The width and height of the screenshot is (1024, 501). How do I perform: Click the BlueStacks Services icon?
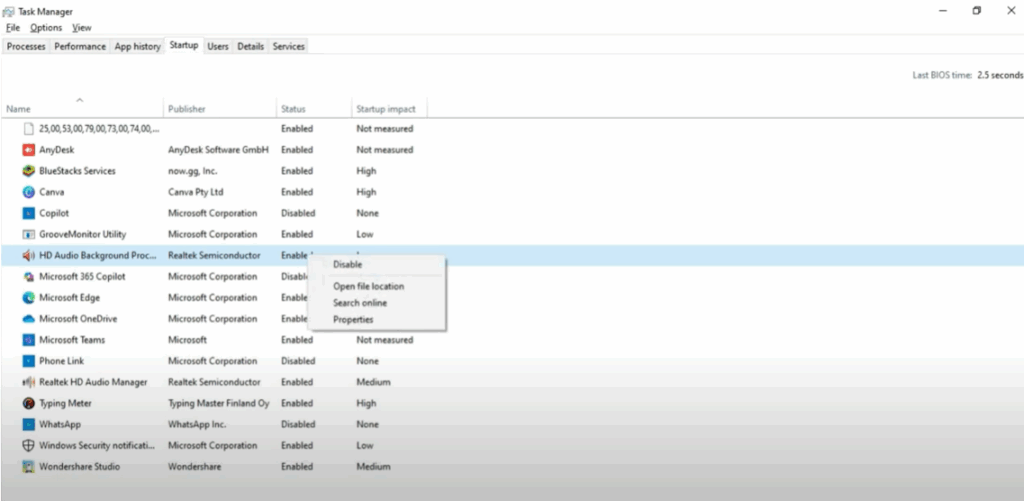tap(28, 171)
